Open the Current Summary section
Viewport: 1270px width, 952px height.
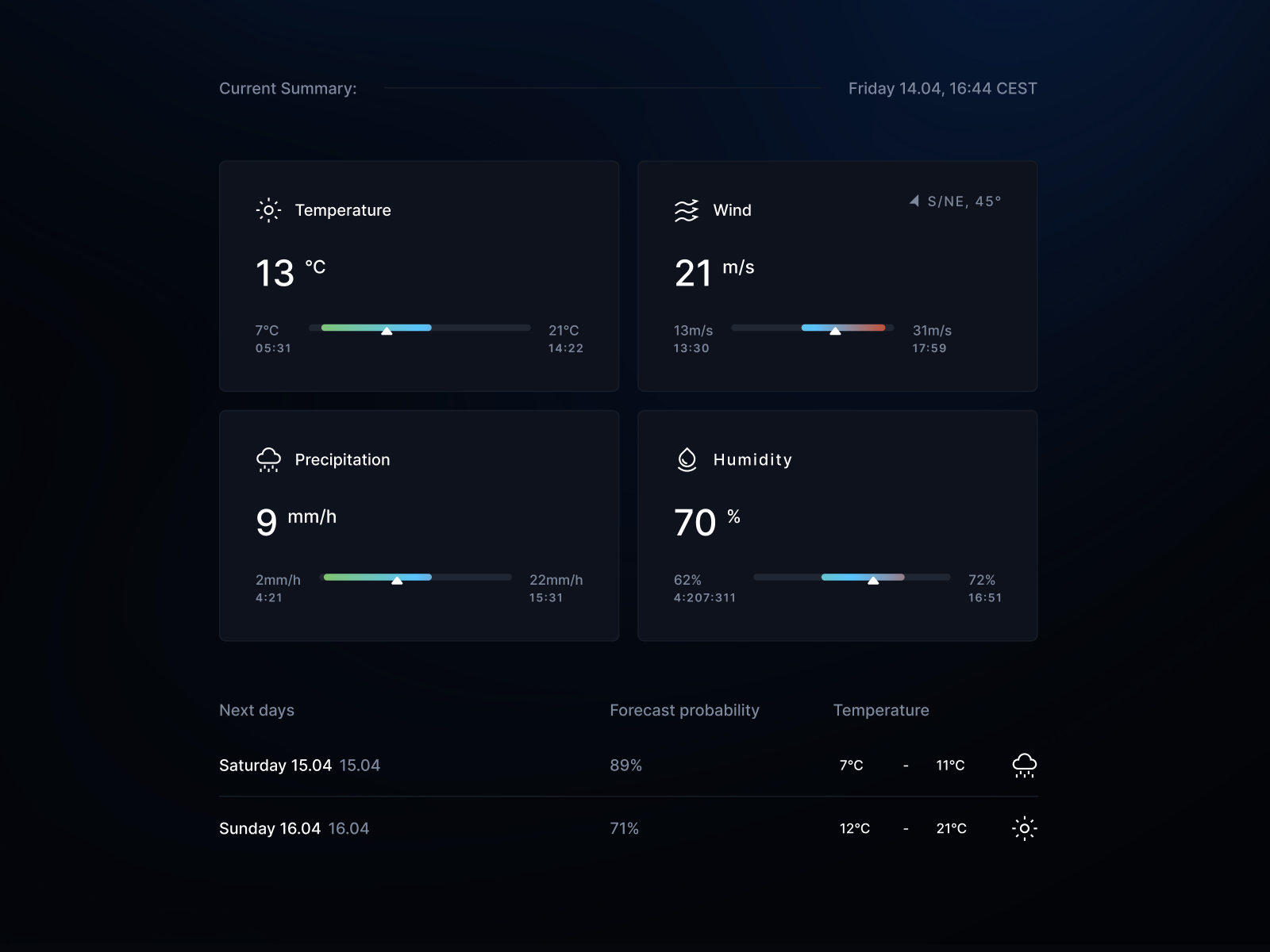(288, 88)
